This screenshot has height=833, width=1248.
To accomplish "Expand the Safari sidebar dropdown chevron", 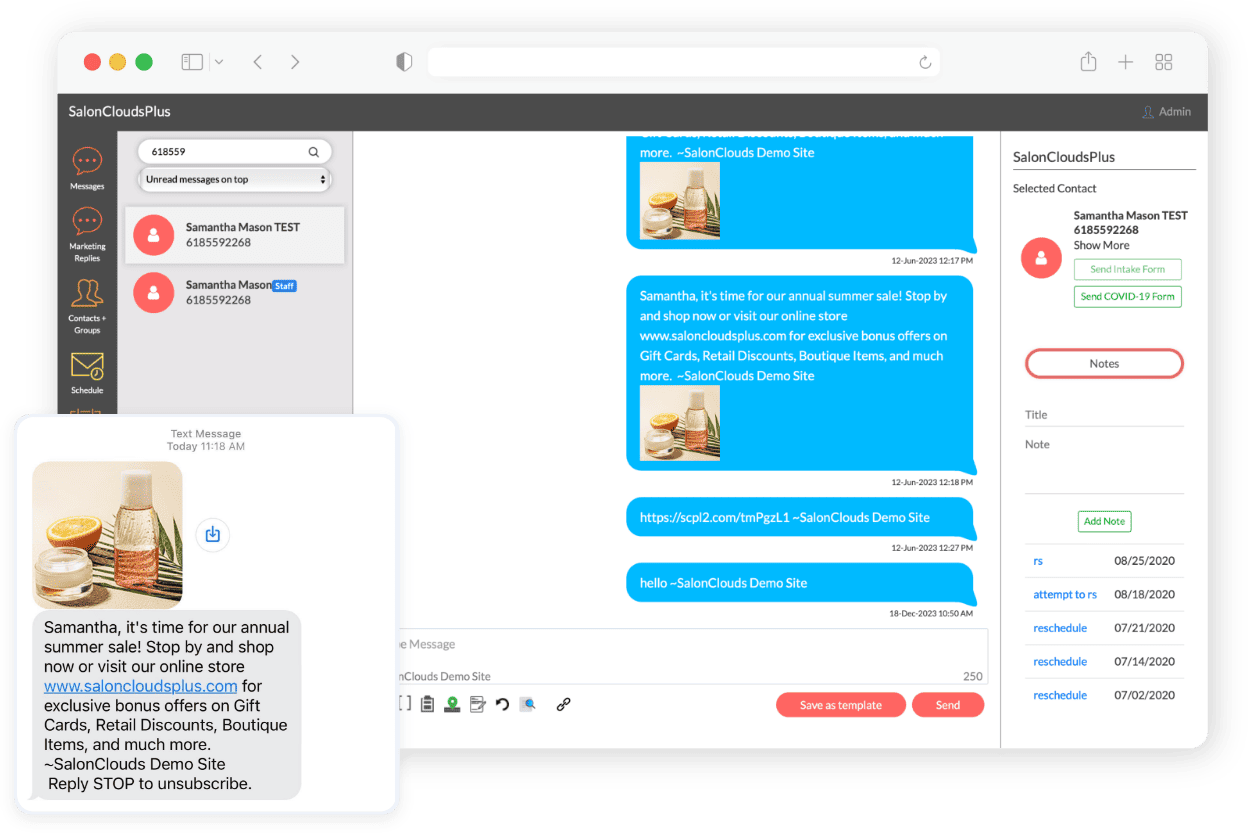I will (x=219, y=62).
